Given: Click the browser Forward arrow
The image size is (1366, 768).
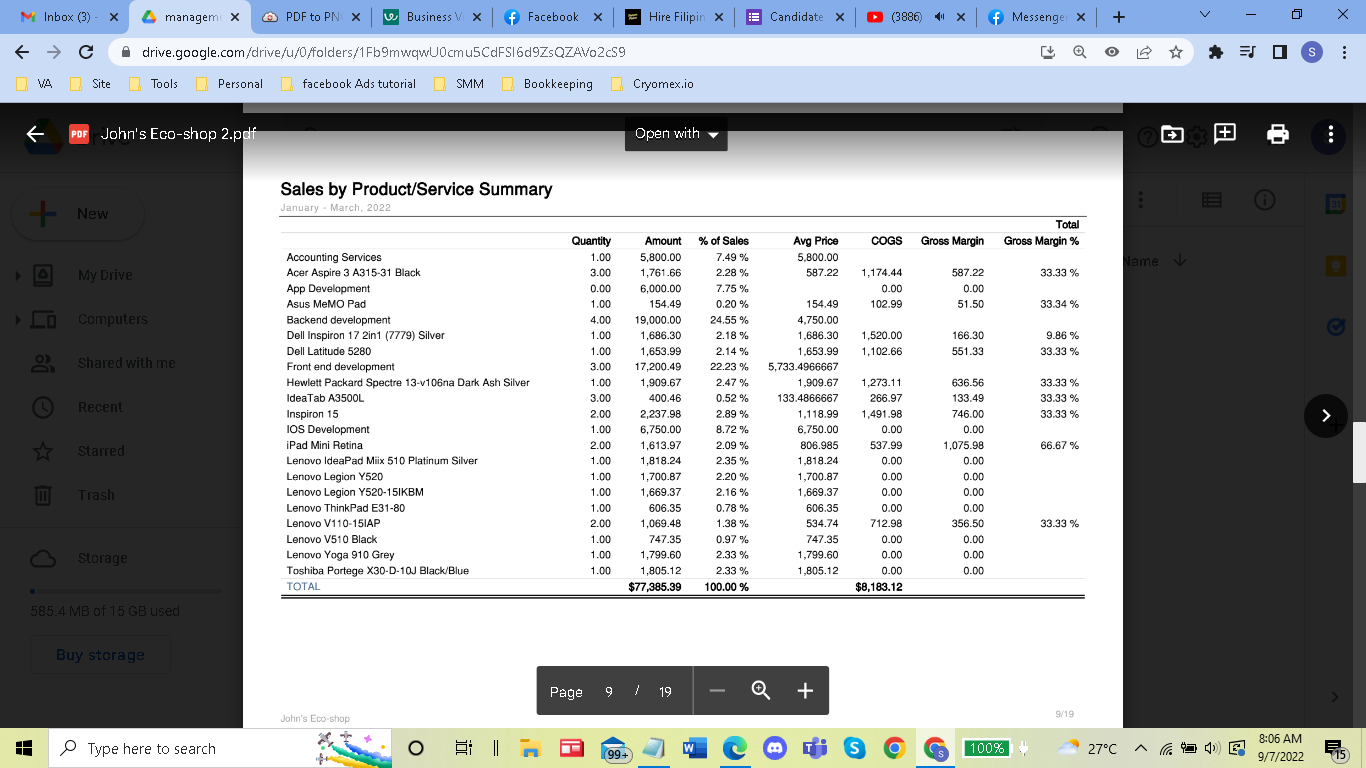Looking at the screenshot, I should (55, 52).
